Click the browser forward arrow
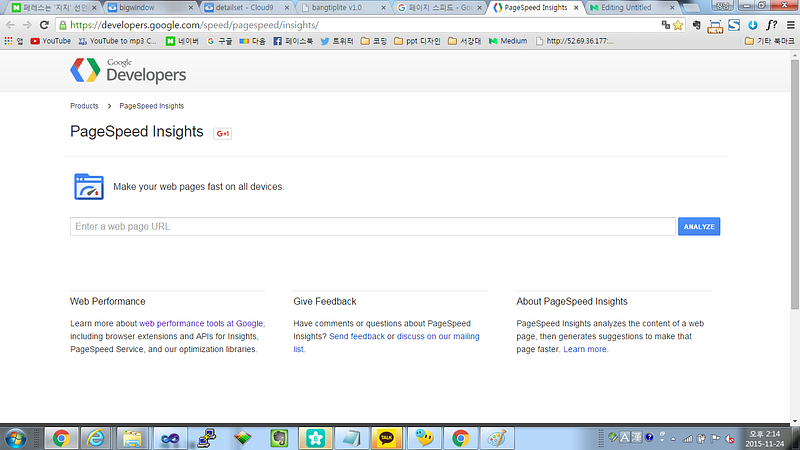This screenshot has height=450, width=800. pyautogui.click(x=27, y=25)
